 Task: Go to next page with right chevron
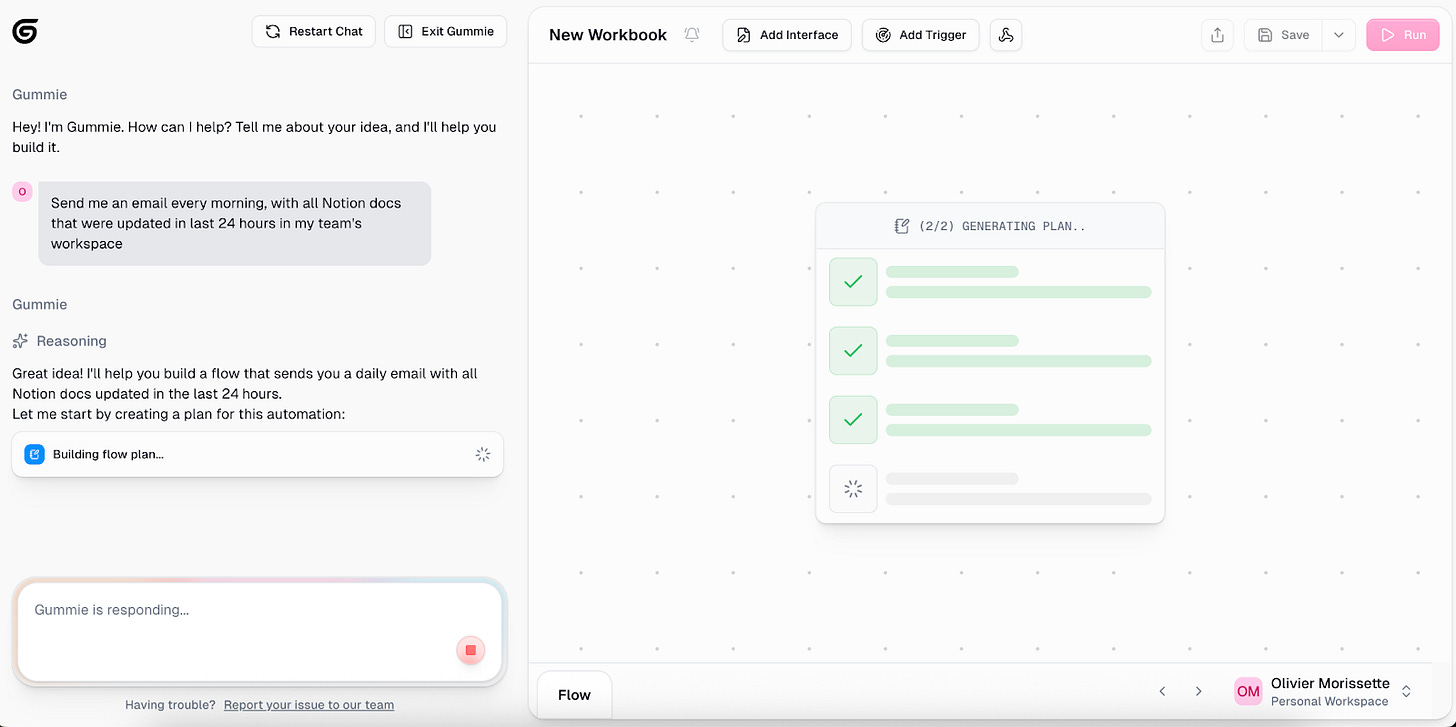tap(1198, 691)
